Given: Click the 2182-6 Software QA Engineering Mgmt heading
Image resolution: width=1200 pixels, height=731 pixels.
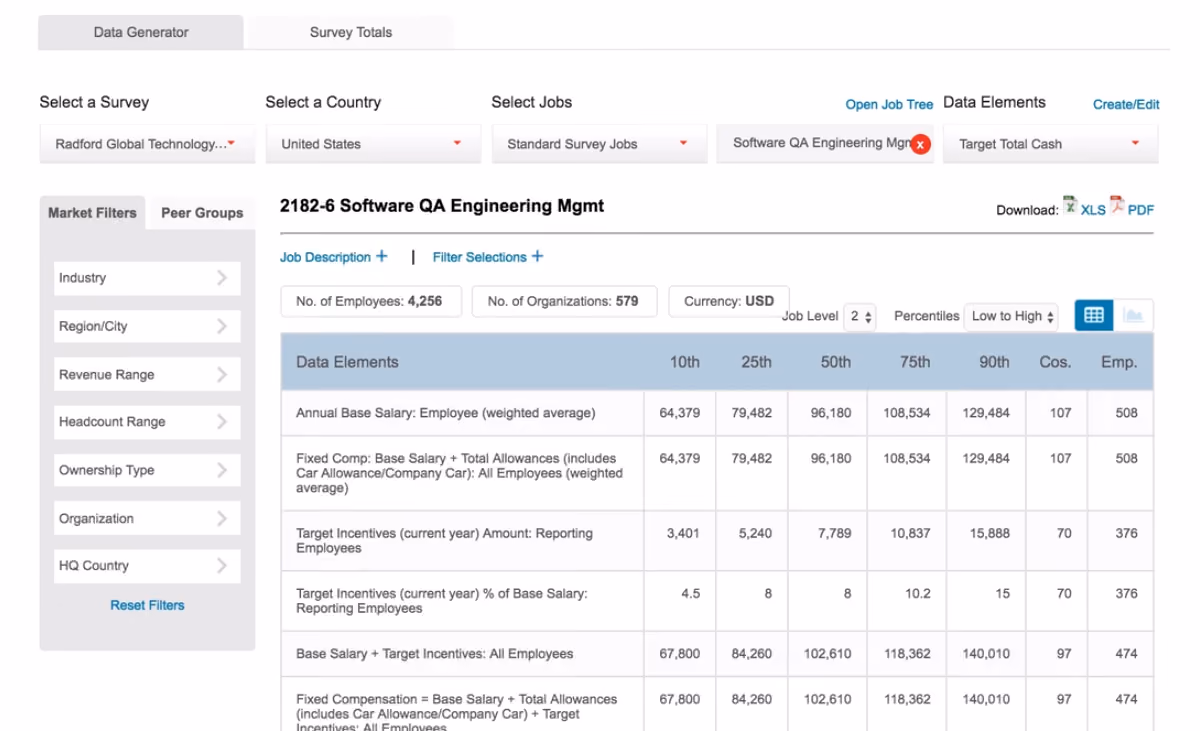Looking at the screenshot, I should pyautogui.click(x=442, y=206).
